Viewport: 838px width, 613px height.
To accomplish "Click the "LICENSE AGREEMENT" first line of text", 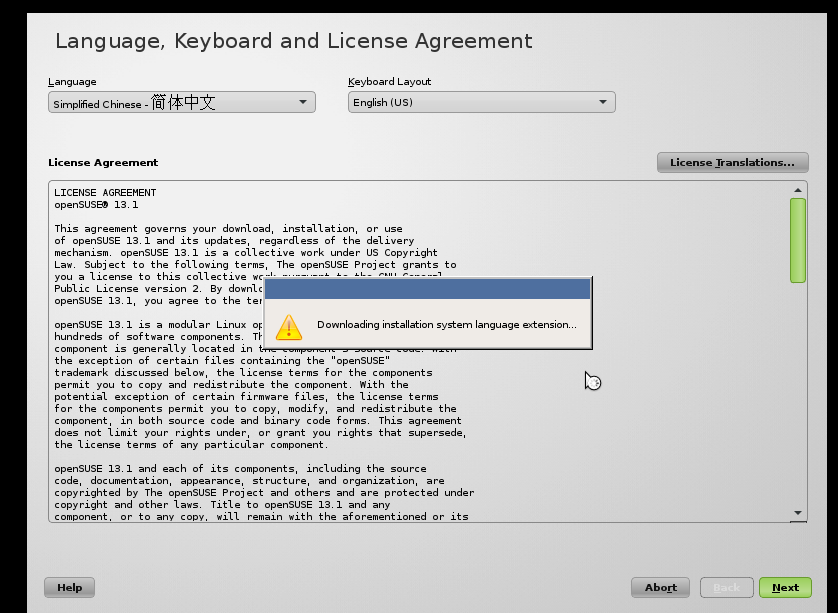I will (105, 192).
